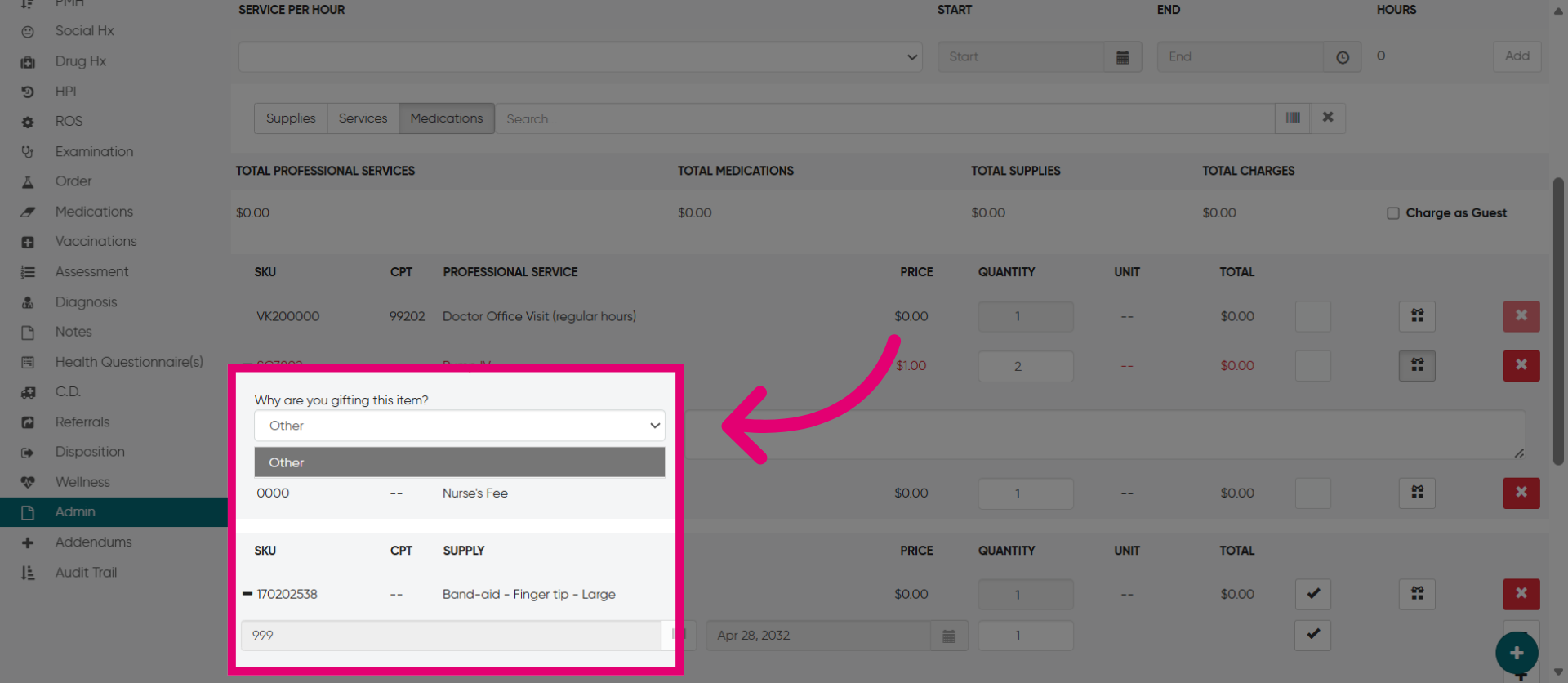Click gift icon for Band-aid supply
Screen dimensions: 1568x683
(x=1417, y=594)
